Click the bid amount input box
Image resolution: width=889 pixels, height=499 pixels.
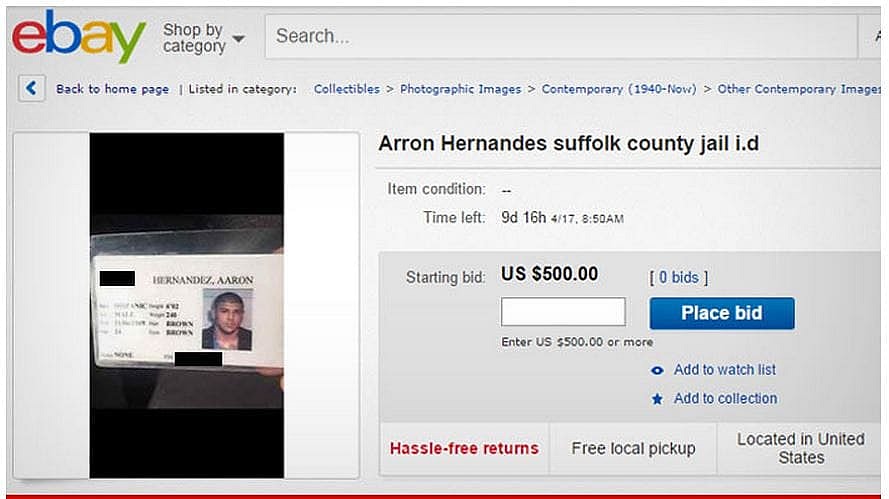(x=563, y=312)
